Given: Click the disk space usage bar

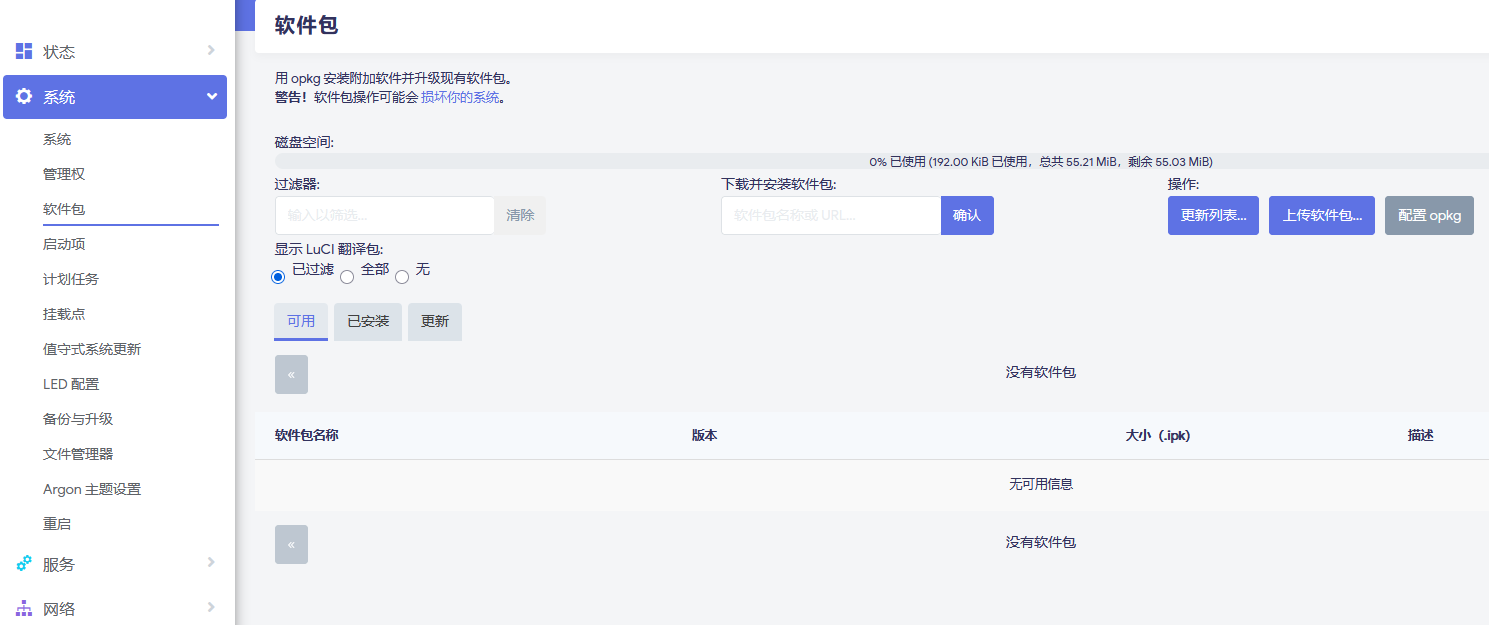Looking at the screenshot, I should click(881, 161).
